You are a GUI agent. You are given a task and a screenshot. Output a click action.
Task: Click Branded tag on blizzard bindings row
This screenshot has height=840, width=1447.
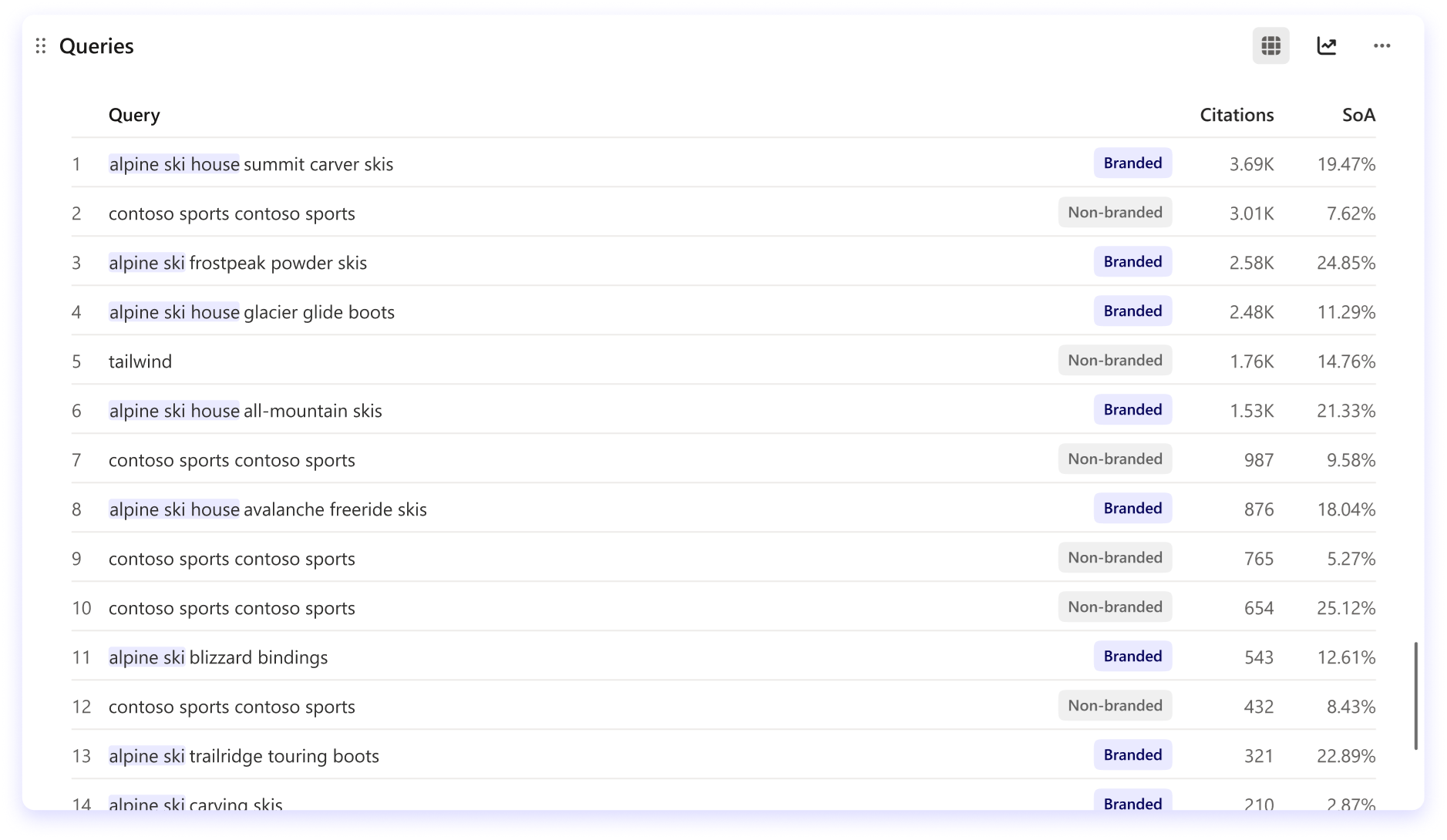tap(1132, 657)
